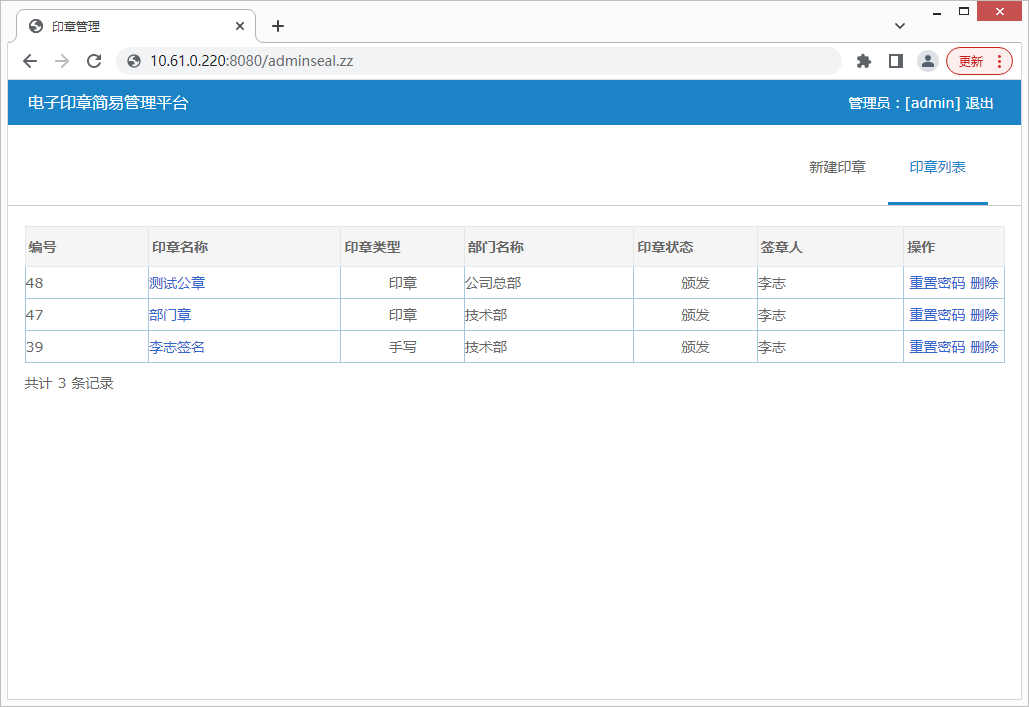Log out using the 退出 link

979,103
